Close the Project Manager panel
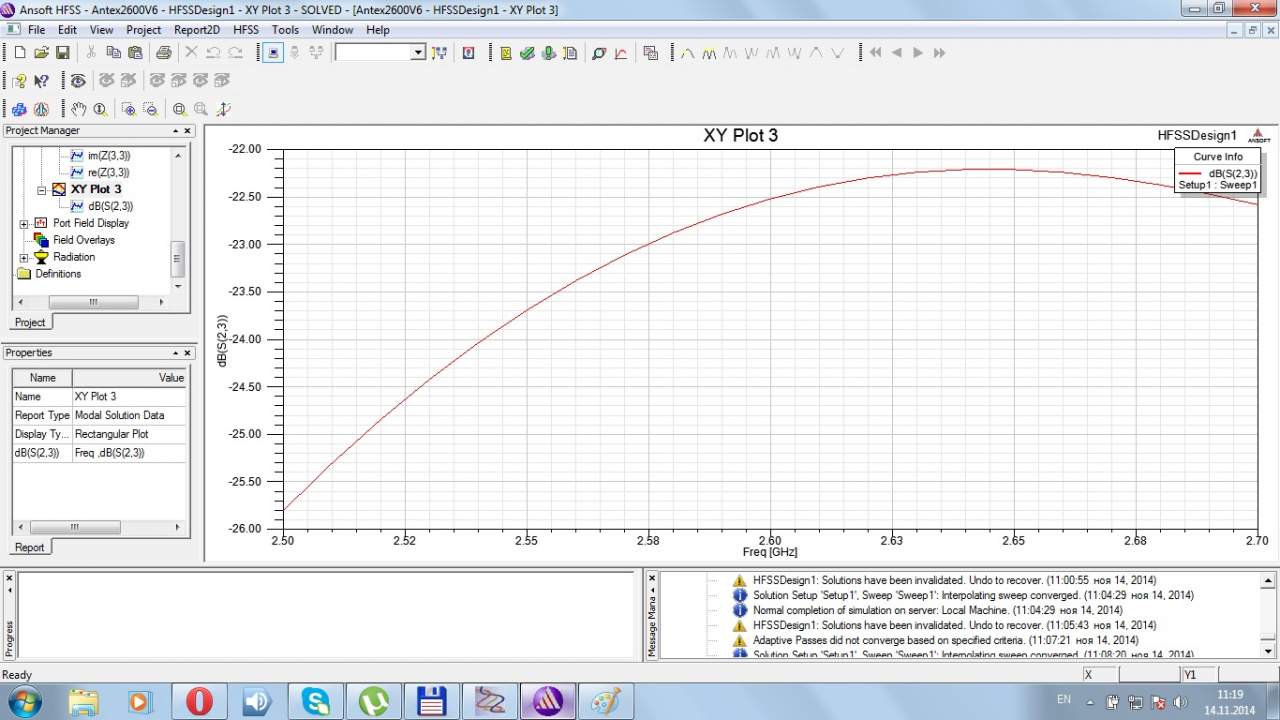 point(187,131)
